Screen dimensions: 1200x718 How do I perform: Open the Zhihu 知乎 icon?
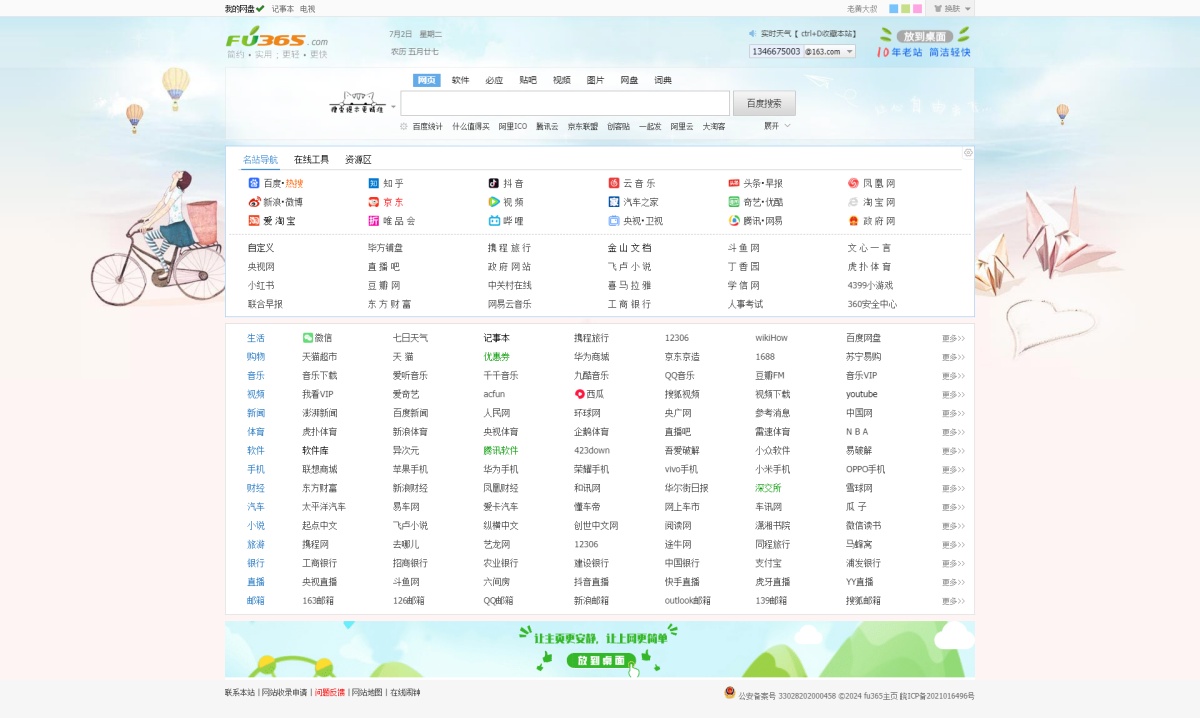pyautogui.click(x=374, y=183)
